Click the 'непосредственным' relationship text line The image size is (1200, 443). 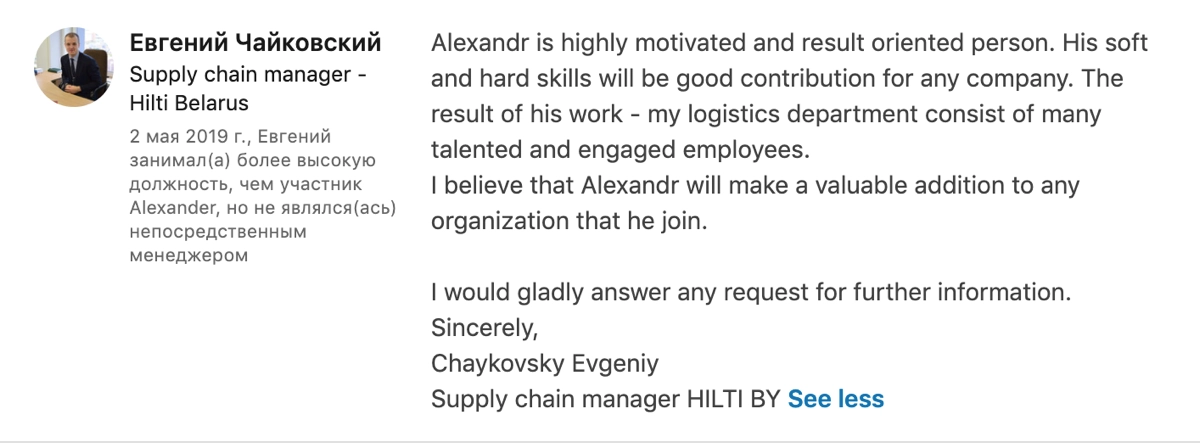217,232
